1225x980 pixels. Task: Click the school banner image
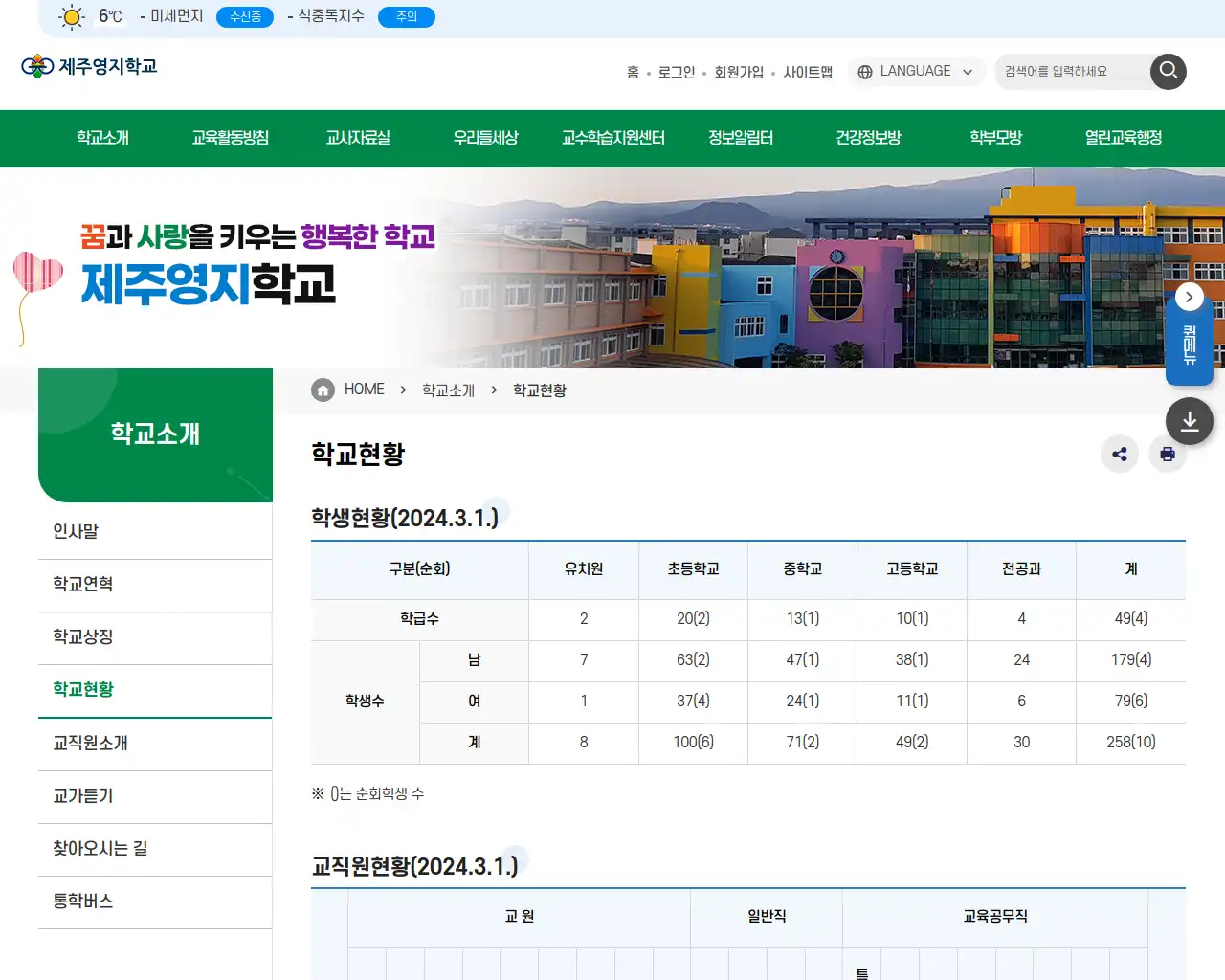click(x=612, y=268)
